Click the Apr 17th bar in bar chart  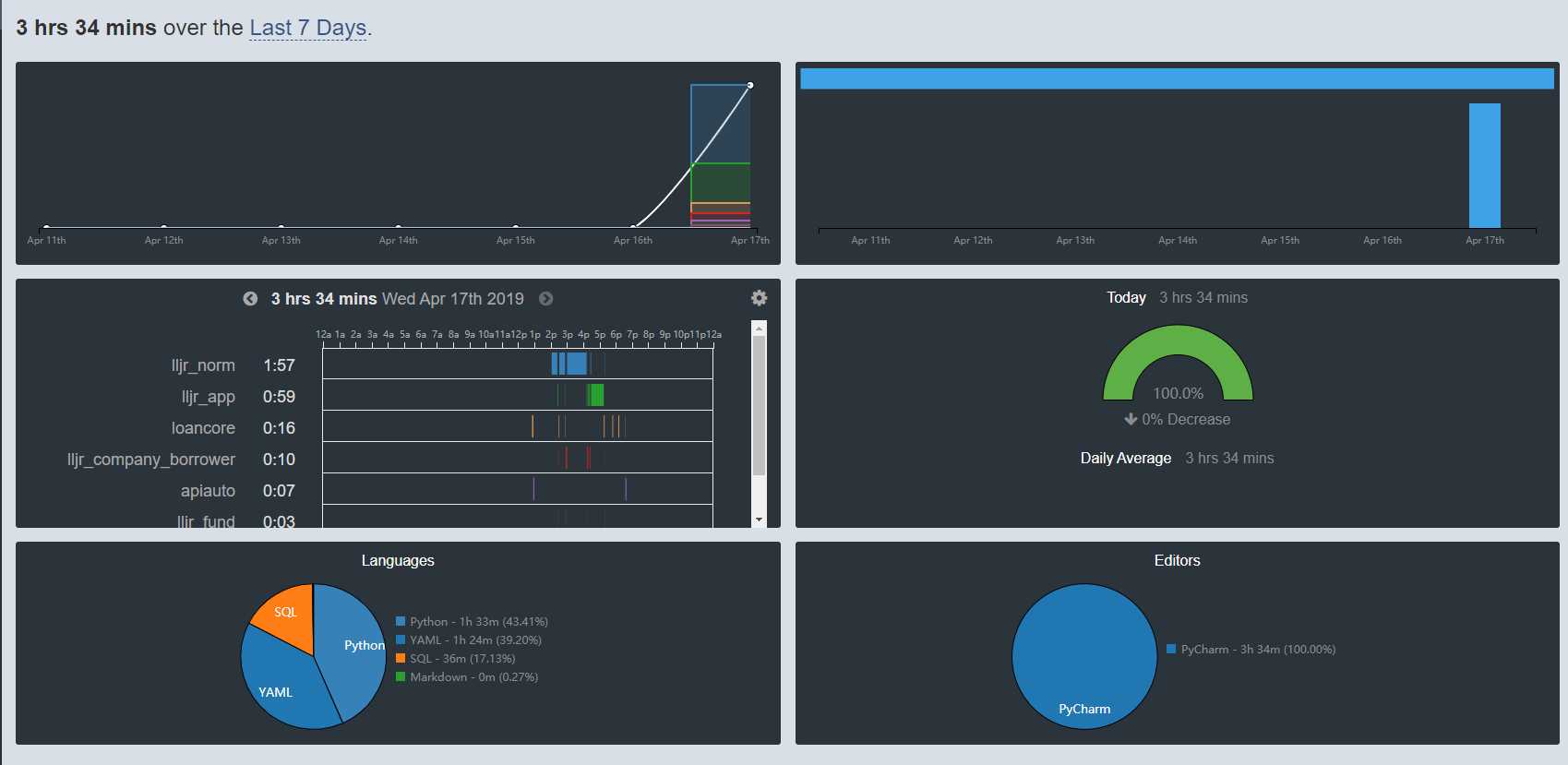tap(1485, 165)
